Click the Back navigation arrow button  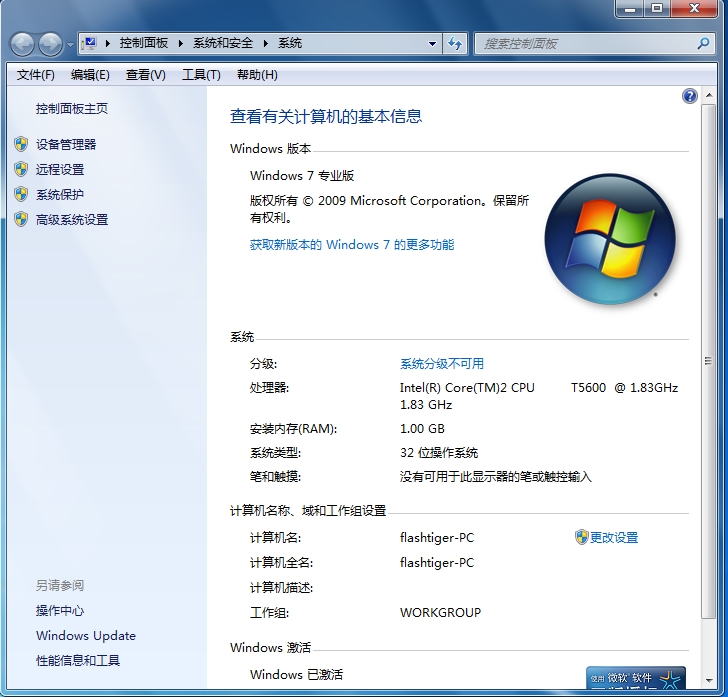pos(22,45)
